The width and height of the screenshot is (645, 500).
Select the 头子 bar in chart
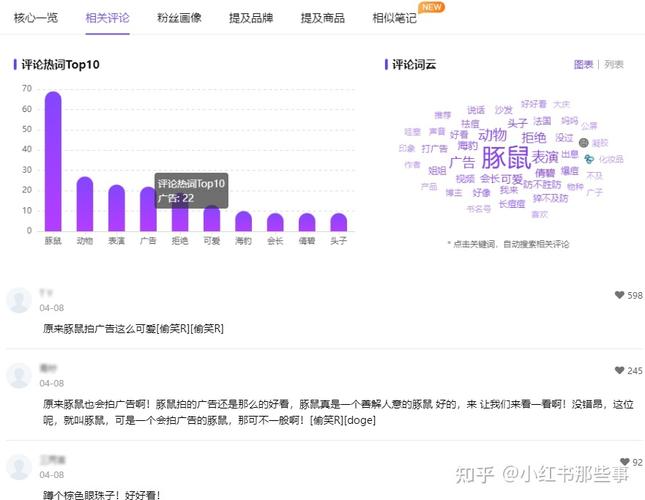click(x=339, y=222)
